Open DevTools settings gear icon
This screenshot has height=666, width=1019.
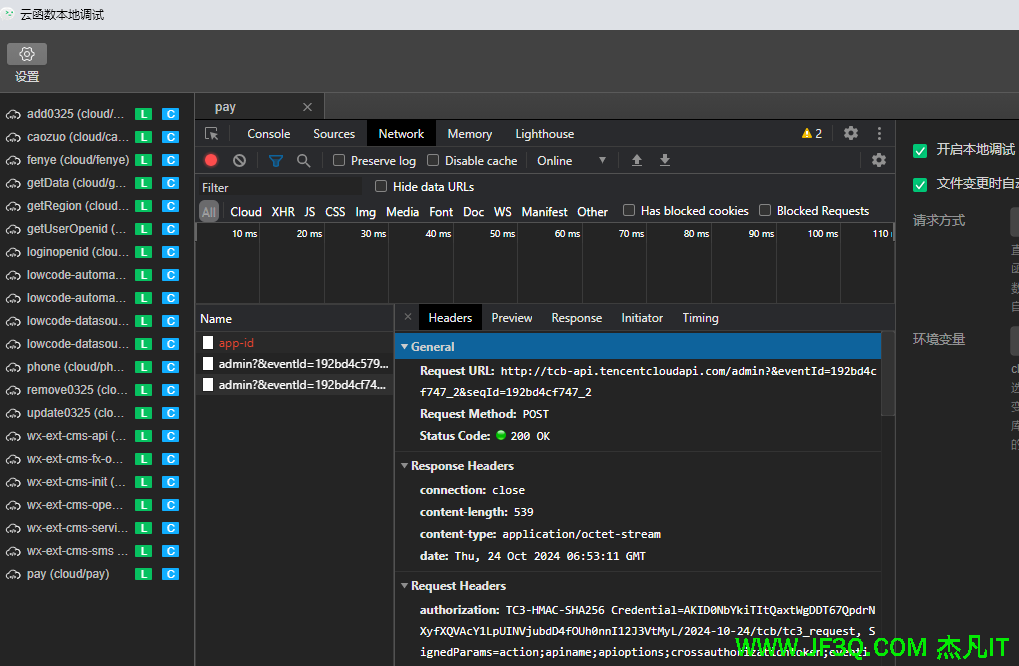tap(851, 133)
